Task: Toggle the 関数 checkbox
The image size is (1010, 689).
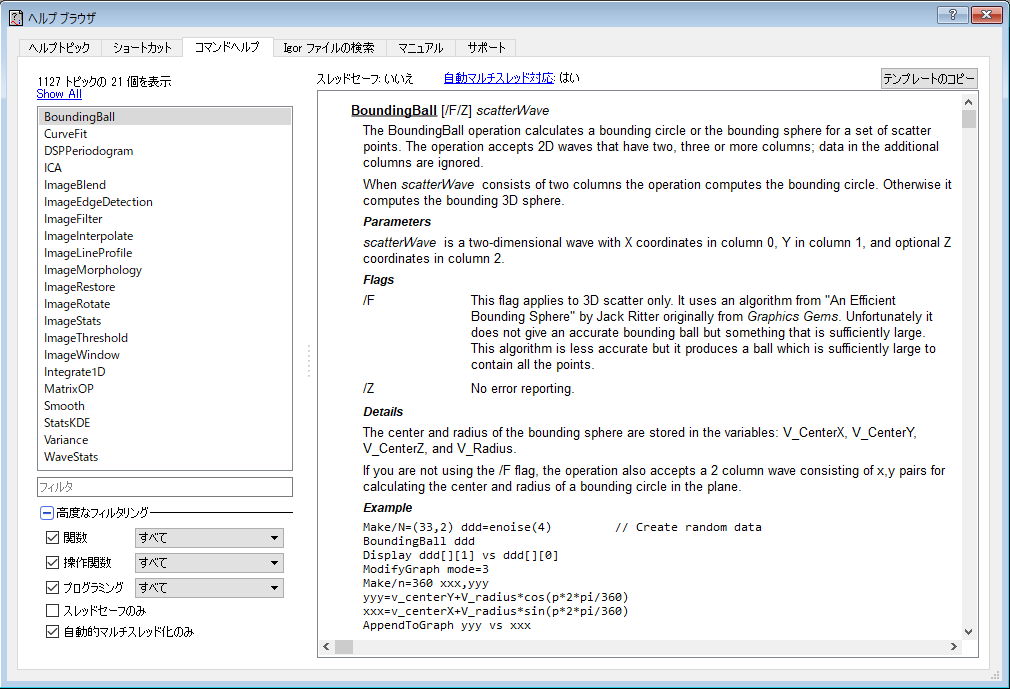Action: click(x=53, y=538)
